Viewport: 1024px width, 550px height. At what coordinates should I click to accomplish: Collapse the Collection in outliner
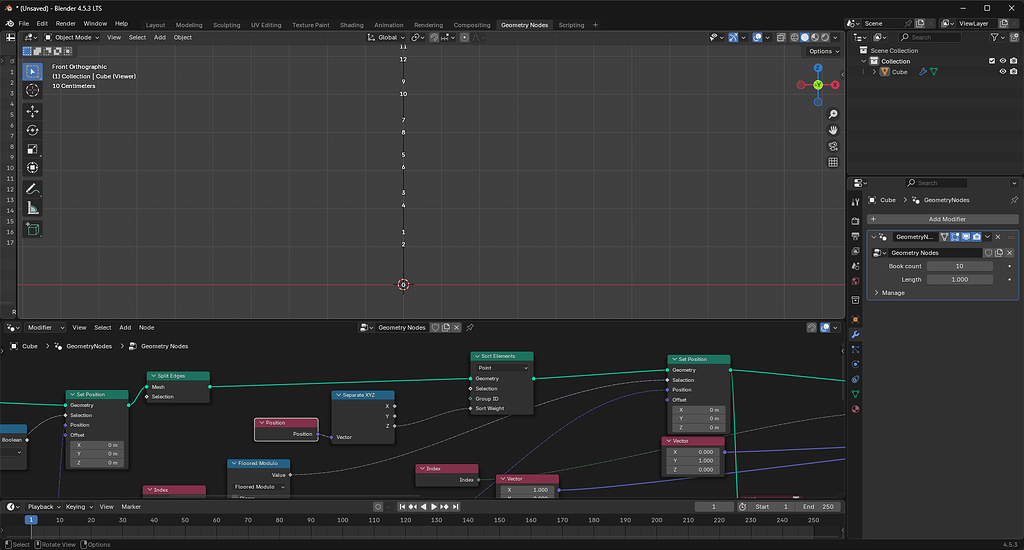coord(864,61)
